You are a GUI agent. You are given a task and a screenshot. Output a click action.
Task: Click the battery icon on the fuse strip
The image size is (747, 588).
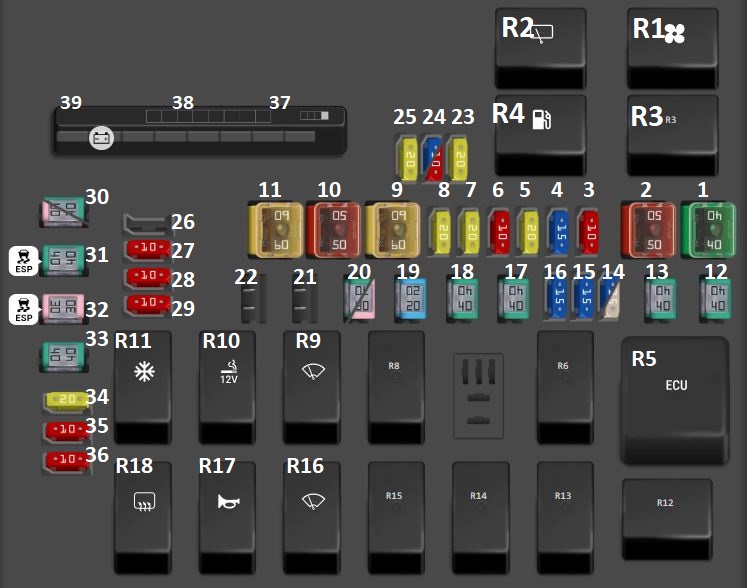click(101, 138)
